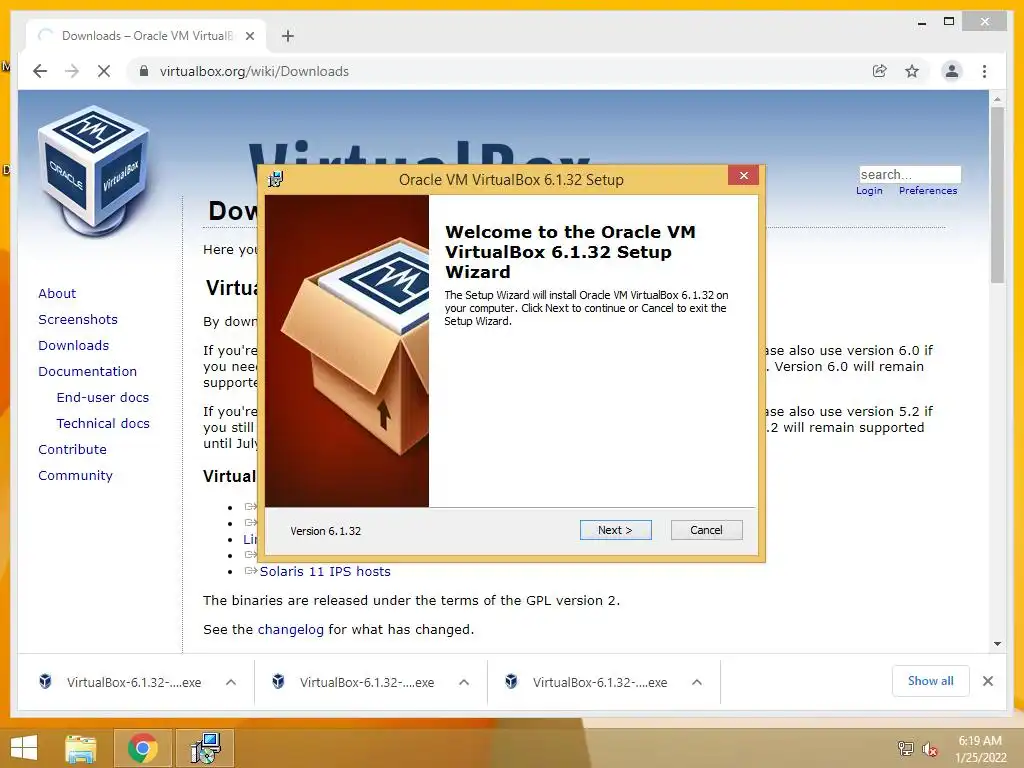Click the page vertical scrollbar thumb

coord(997,195)
